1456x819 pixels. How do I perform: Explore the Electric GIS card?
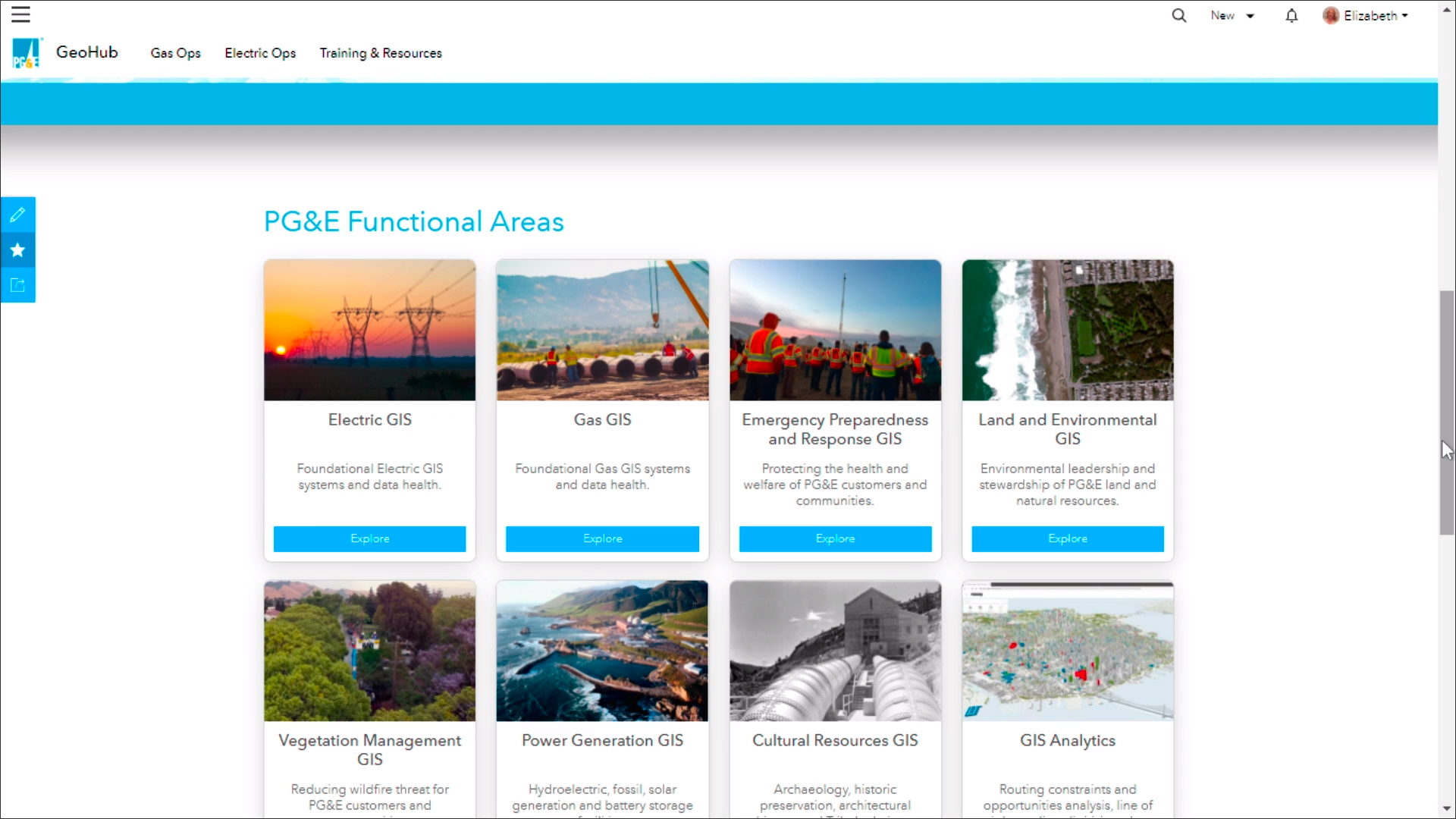click(370, 538)
